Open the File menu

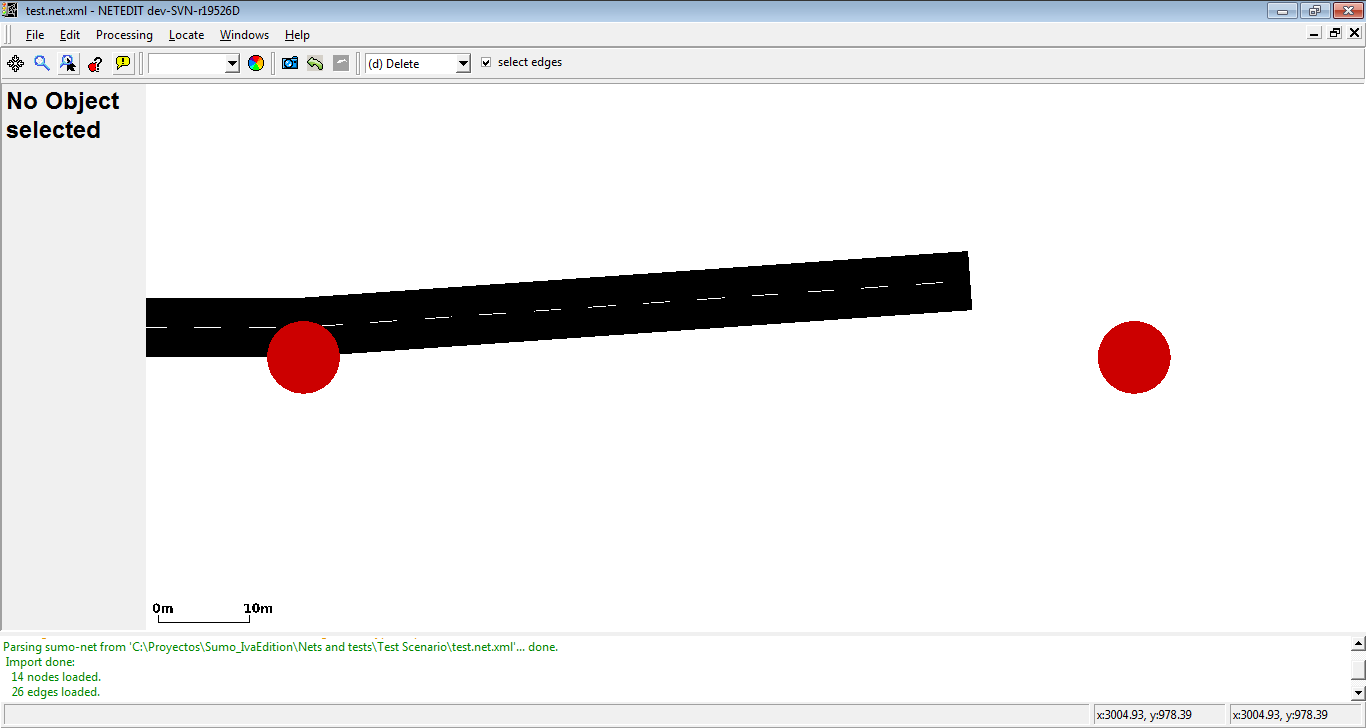[x=35, y=35]
